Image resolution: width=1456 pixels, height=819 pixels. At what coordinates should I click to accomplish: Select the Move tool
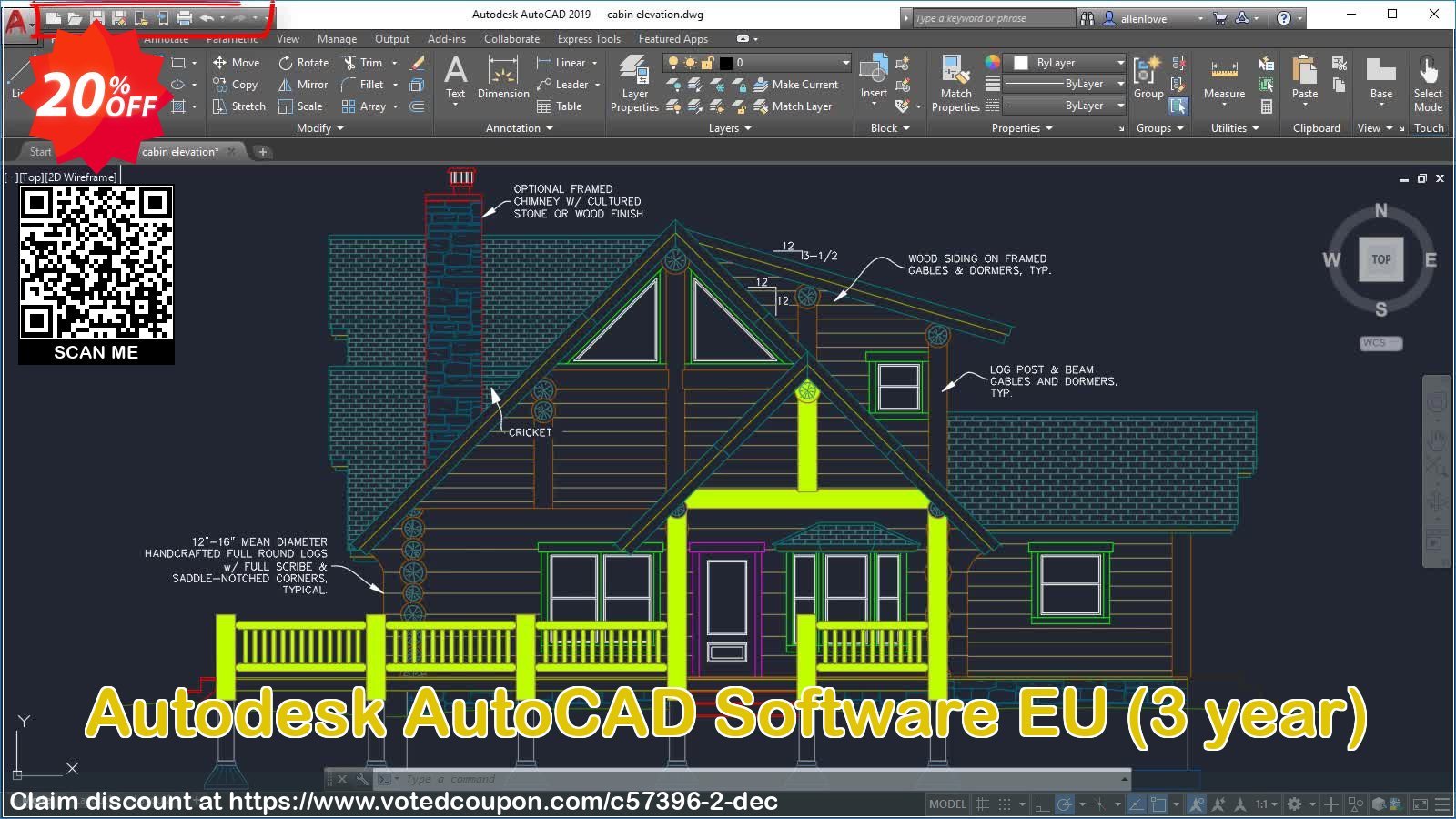[237, 63]
